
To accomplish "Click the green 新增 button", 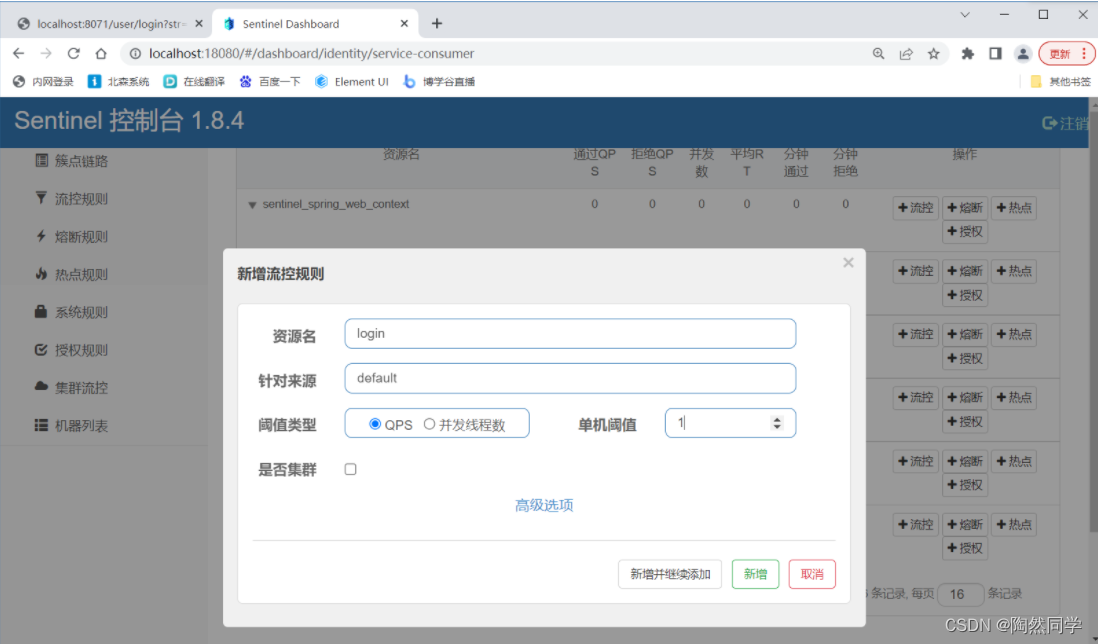I will click(756, 574).
